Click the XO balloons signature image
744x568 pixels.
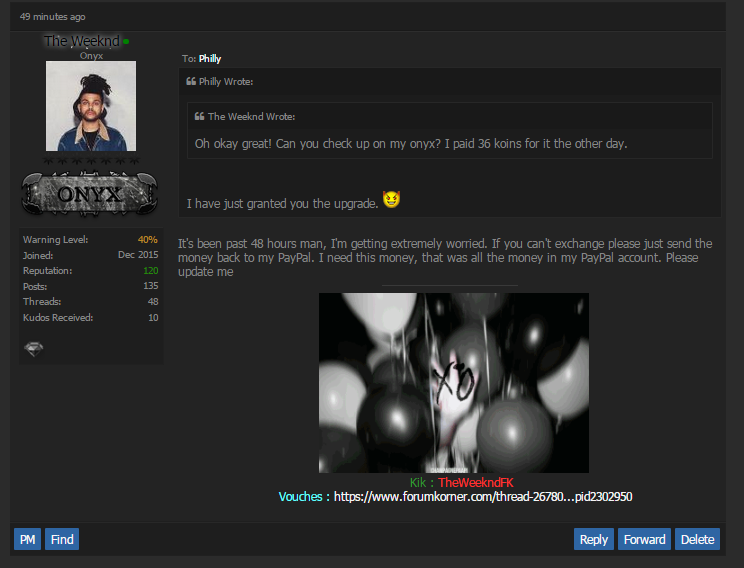454,383
